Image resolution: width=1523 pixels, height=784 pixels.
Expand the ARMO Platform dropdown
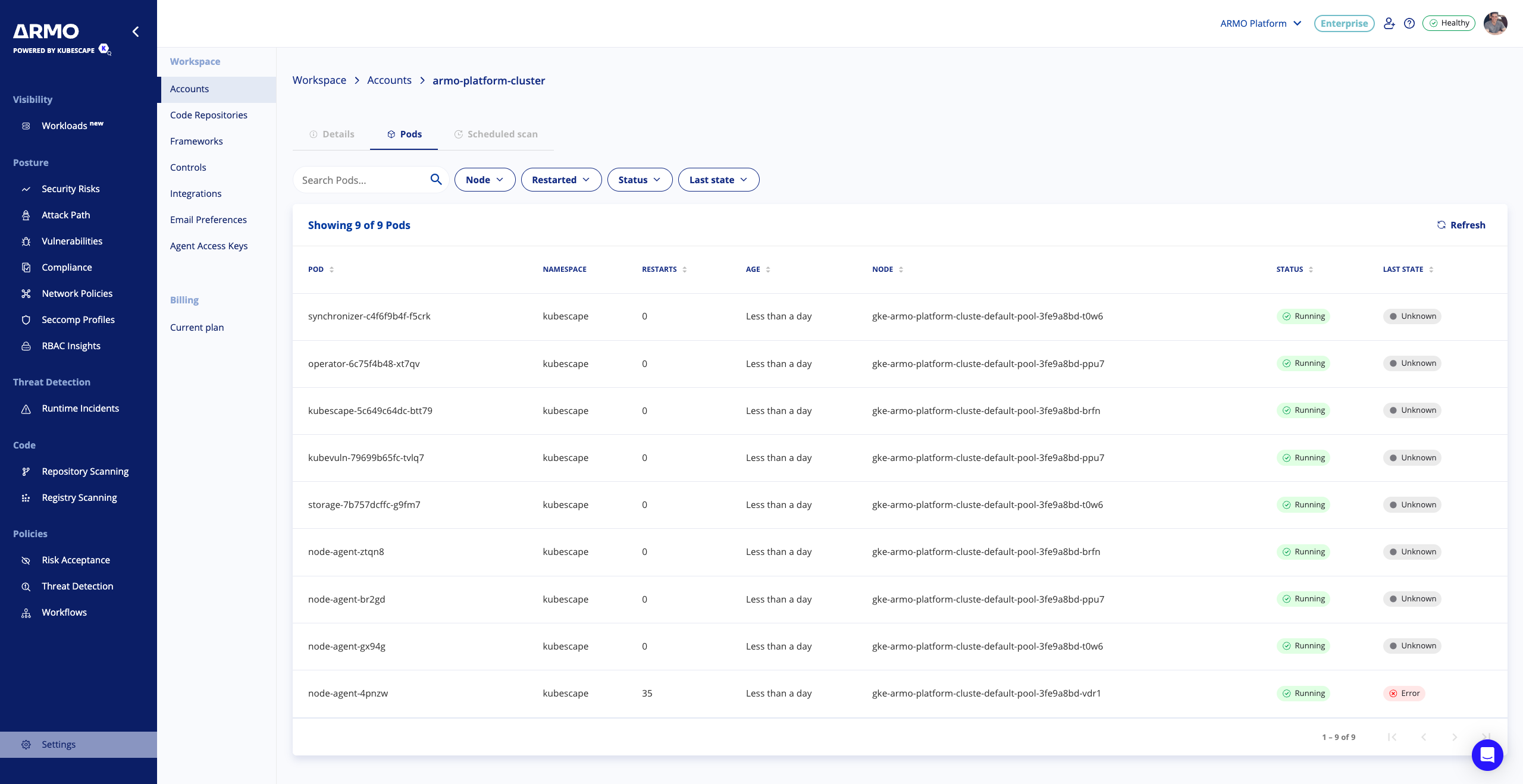[1261, 23]
